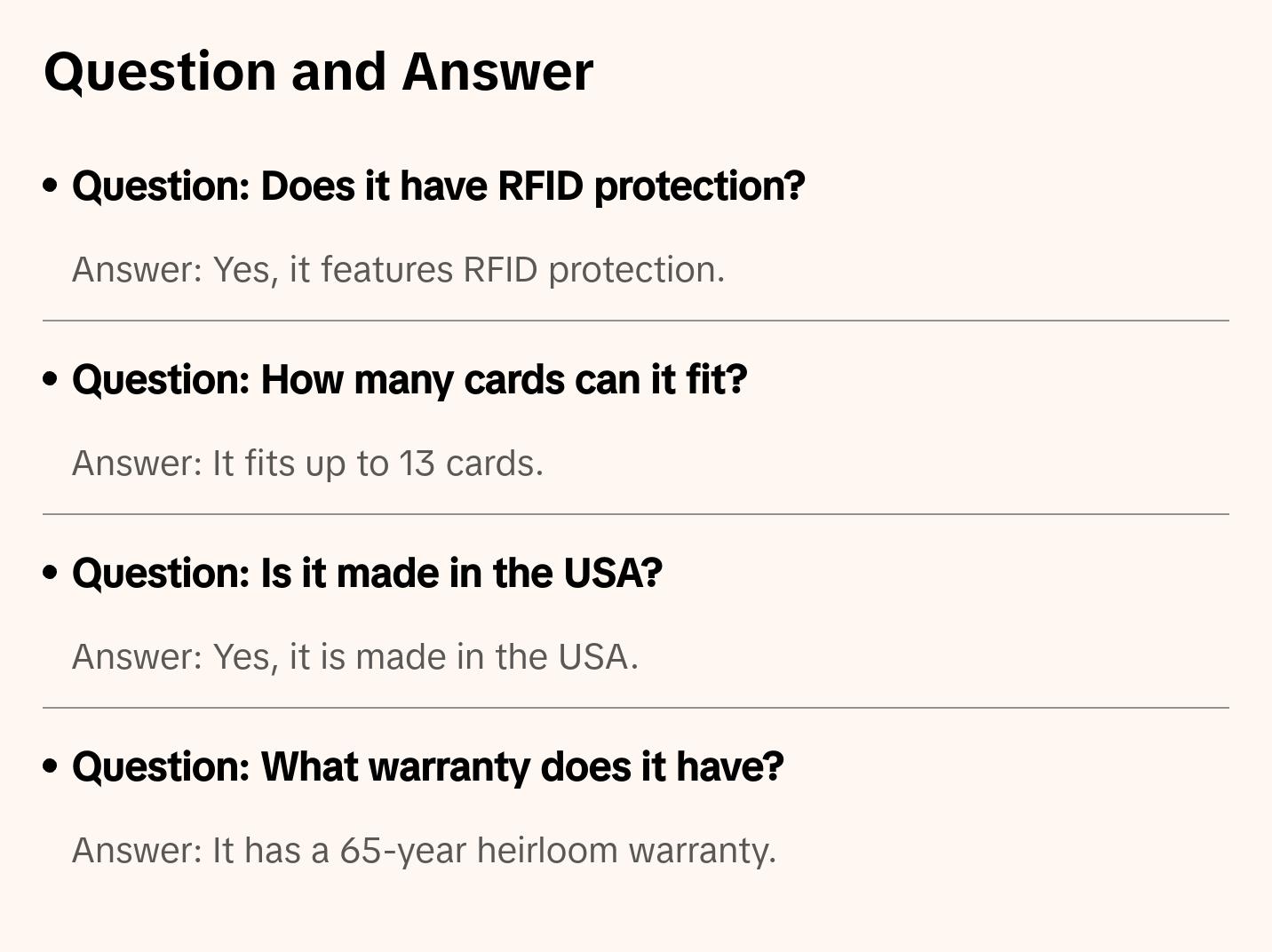The image size is (1272, 952).
Task: Click the divider line below the USA answer
Action: 636,708
